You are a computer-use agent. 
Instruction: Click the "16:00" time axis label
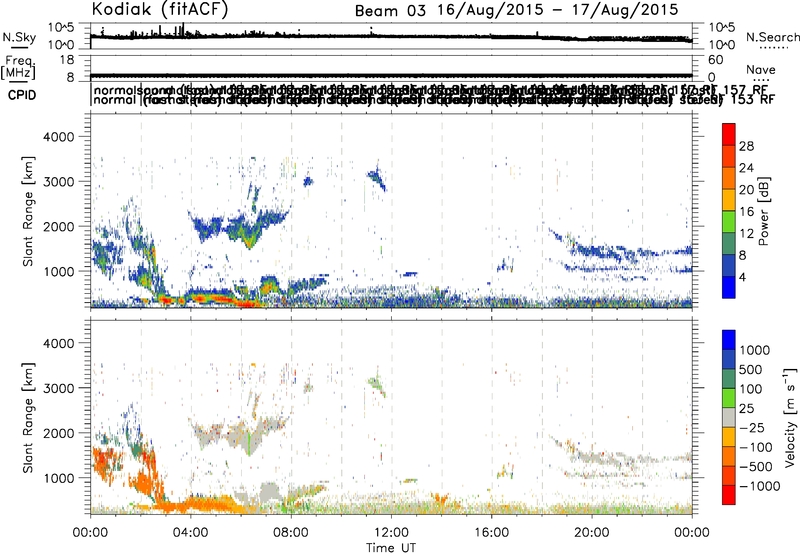point(492,533)
